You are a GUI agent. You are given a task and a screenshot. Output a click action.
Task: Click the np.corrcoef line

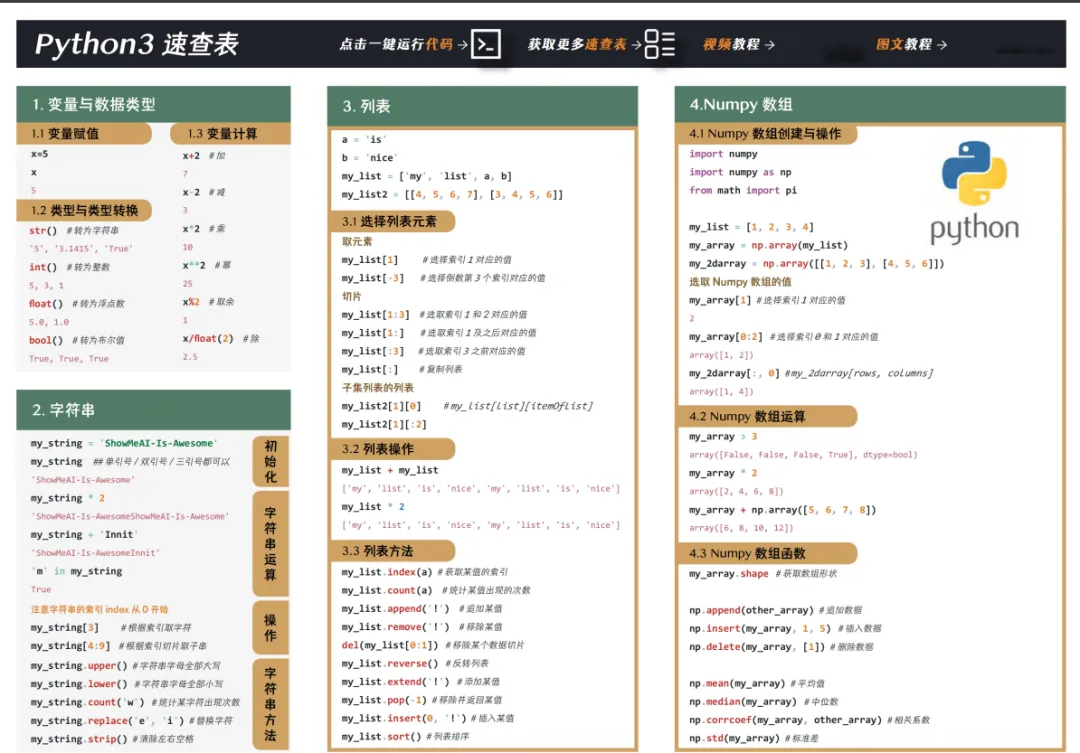tap(809, 720)
